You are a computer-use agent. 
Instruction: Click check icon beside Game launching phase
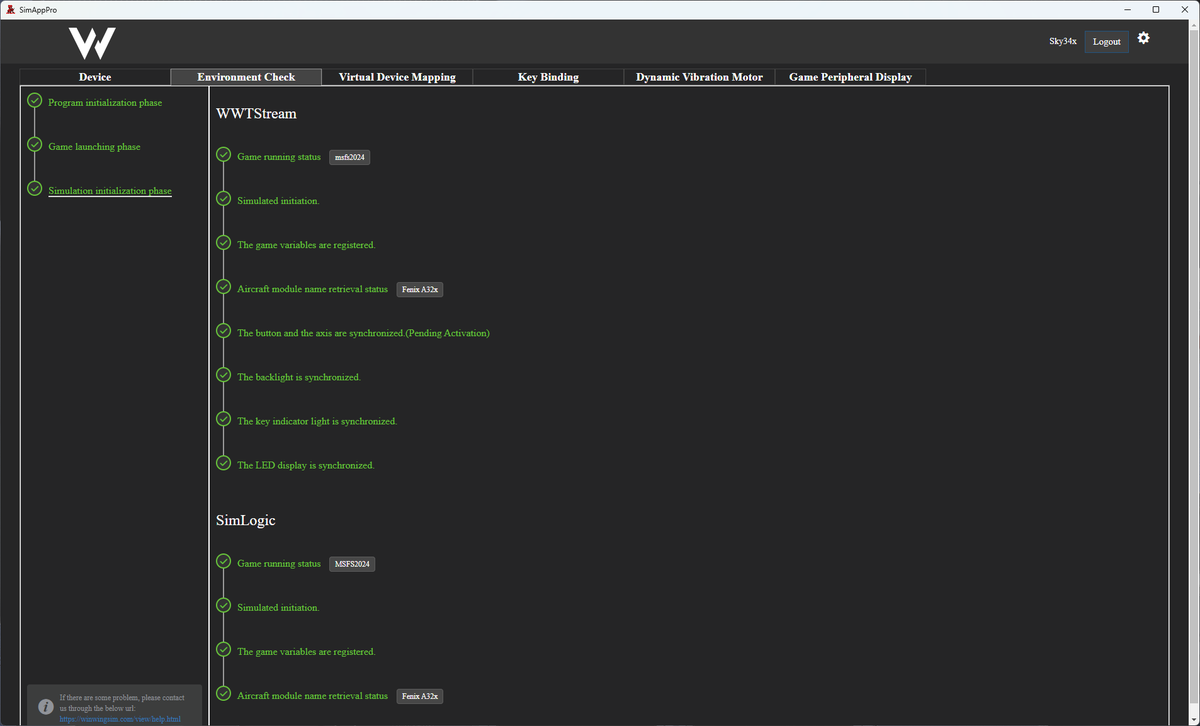pyautogui.click(x=35, y=145)
